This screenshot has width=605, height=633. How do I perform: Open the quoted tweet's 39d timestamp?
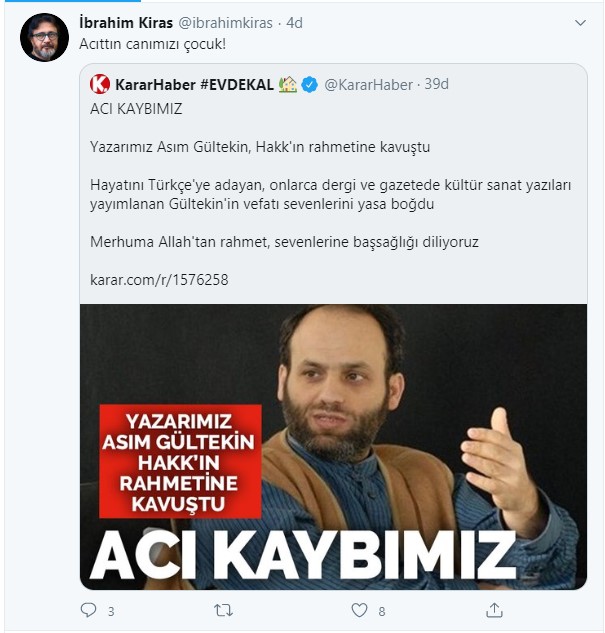coord(437,84)
